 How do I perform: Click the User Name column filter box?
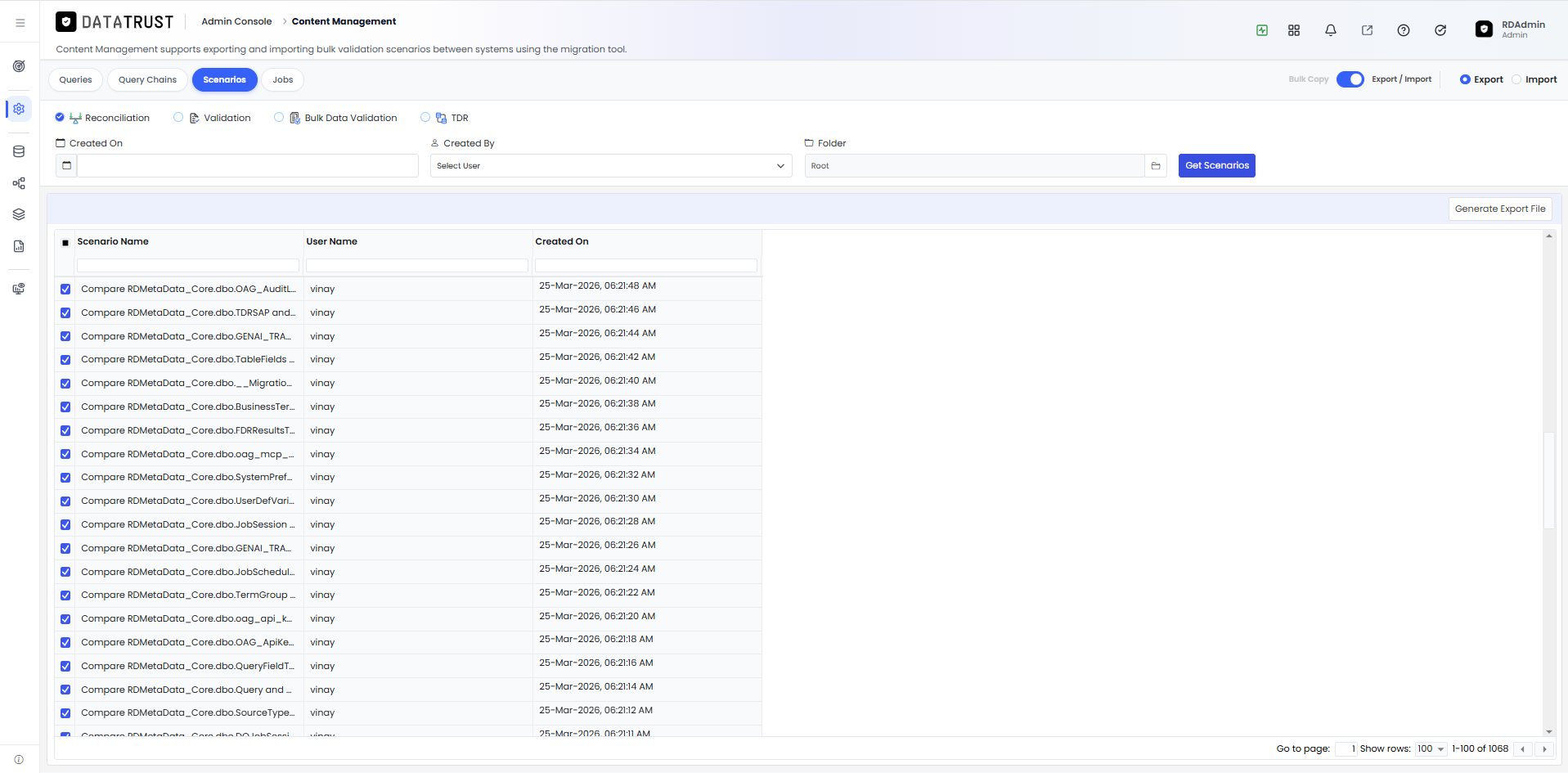[417, 266]
